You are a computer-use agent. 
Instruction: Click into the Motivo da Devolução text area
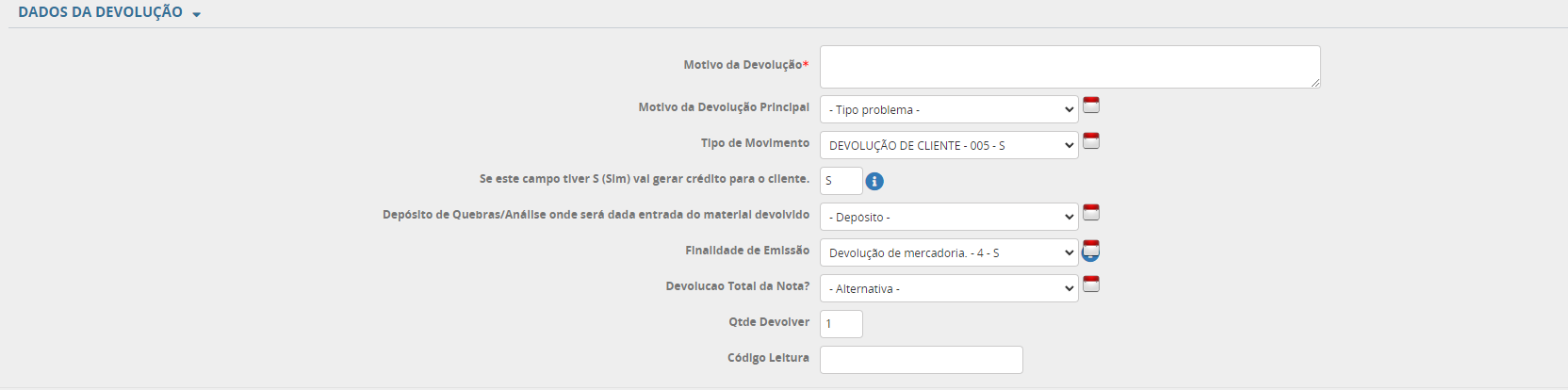click(1069, 67)
